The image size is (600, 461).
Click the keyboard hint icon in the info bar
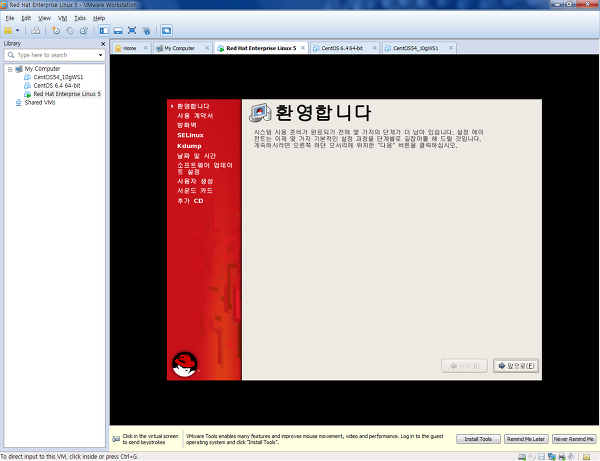tap(116, 439)
